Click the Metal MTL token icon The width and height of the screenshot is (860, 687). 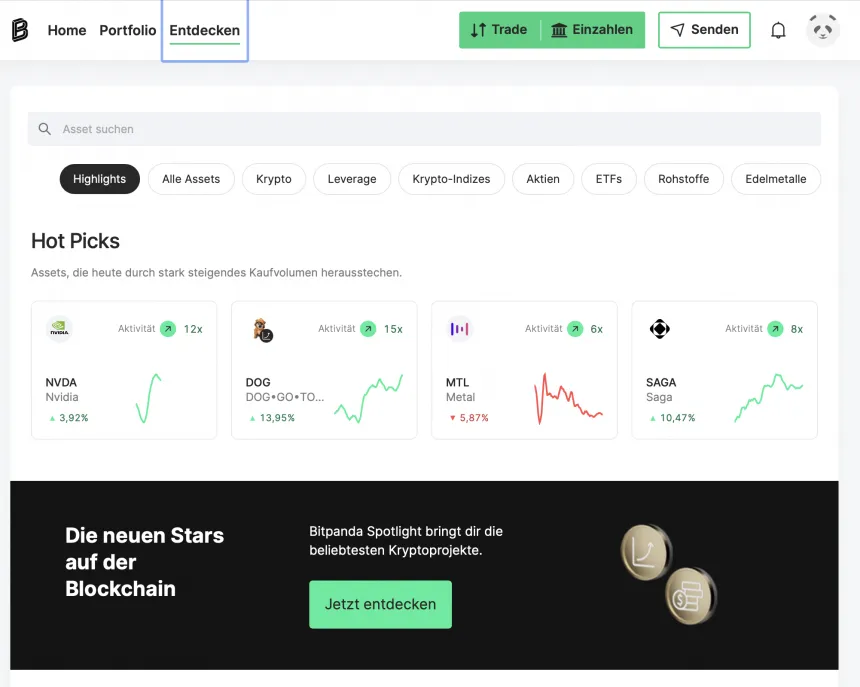pos(459,329)
